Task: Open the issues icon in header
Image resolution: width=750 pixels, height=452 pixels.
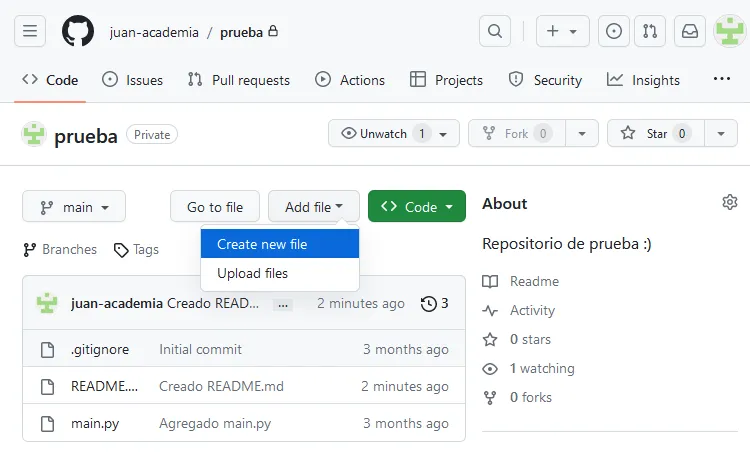Action: [x=614, y=32]
